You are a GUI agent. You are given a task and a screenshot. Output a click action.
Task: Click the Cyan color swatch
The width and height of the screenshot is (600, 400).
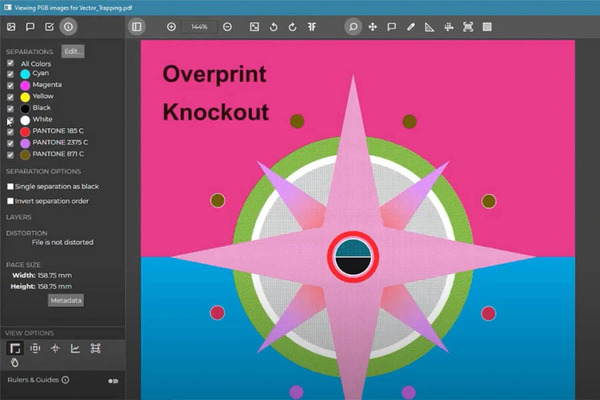tap(25, 74)
